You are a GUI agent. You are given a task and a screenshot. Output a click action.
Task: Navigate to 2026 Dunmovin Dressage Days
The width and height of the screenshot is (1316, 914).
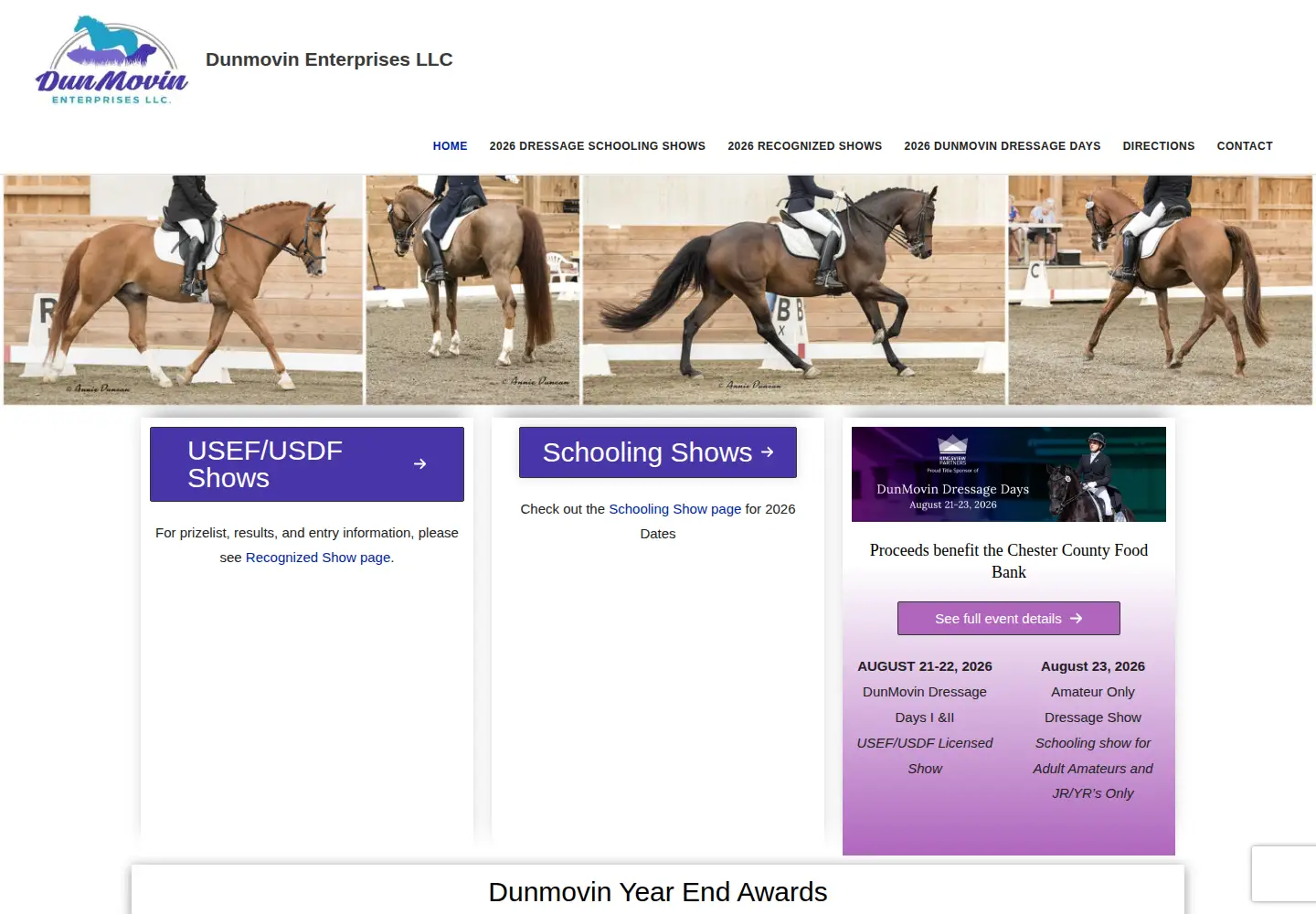1003,146
